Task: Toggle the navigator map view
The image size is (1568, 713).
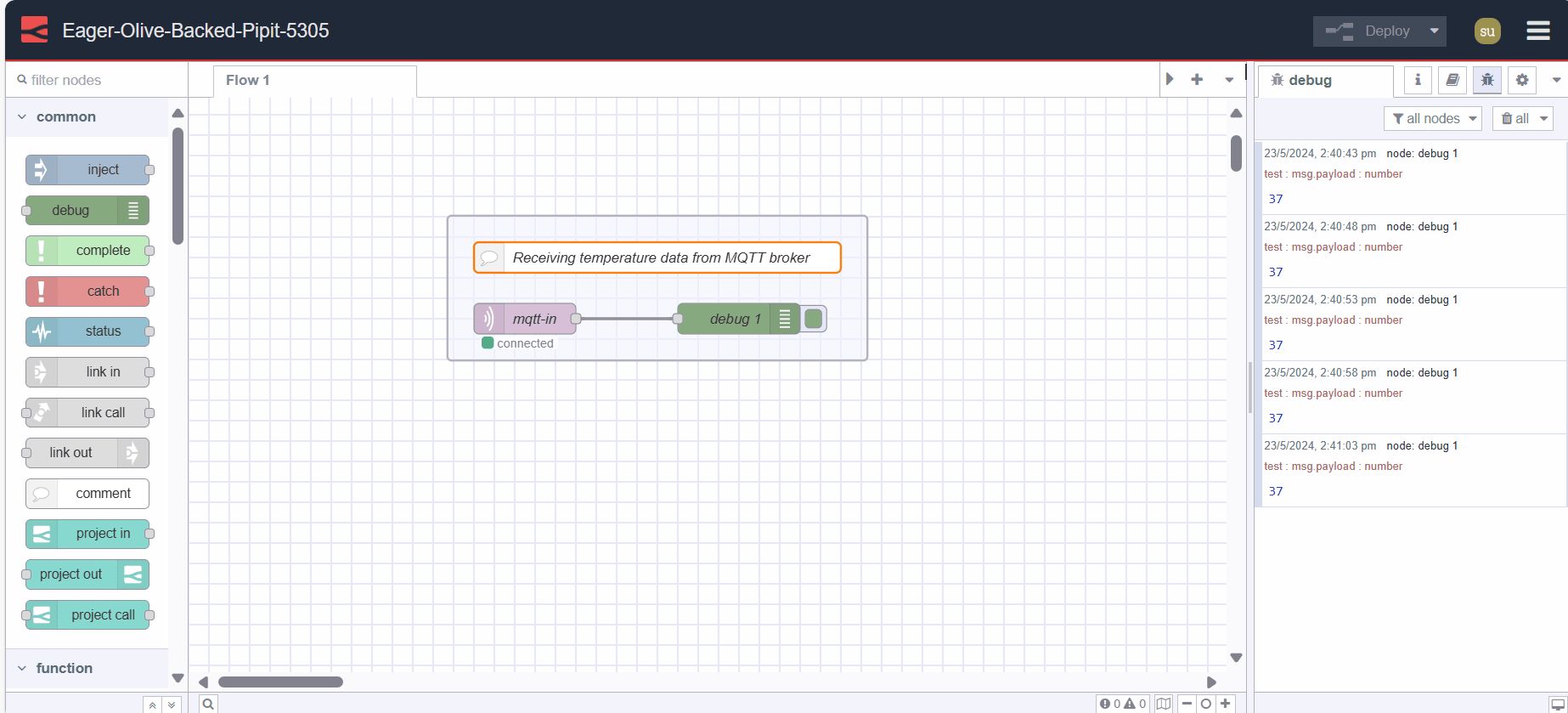Action: pyautogui.click(x=1164, y=704)
